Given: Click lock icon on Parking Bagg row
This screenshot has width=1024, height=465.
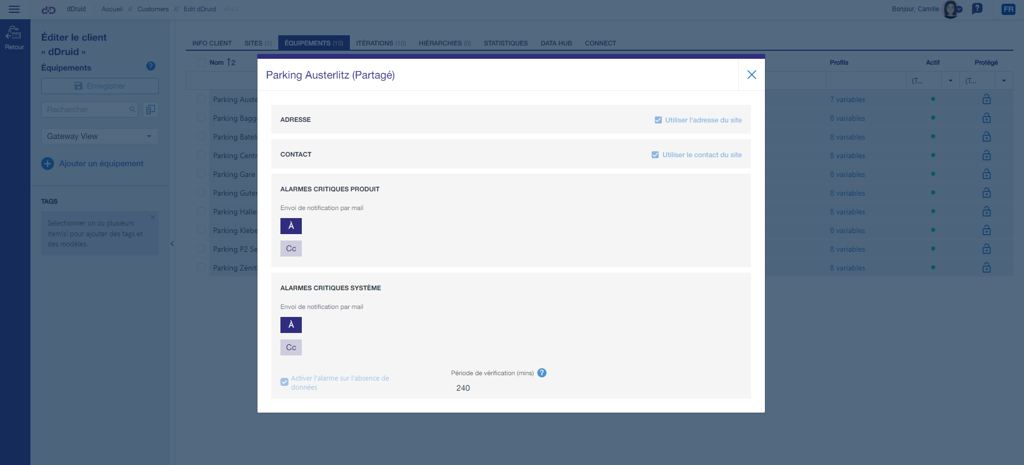Looking at the screenshot, I should tap(986, 118).
